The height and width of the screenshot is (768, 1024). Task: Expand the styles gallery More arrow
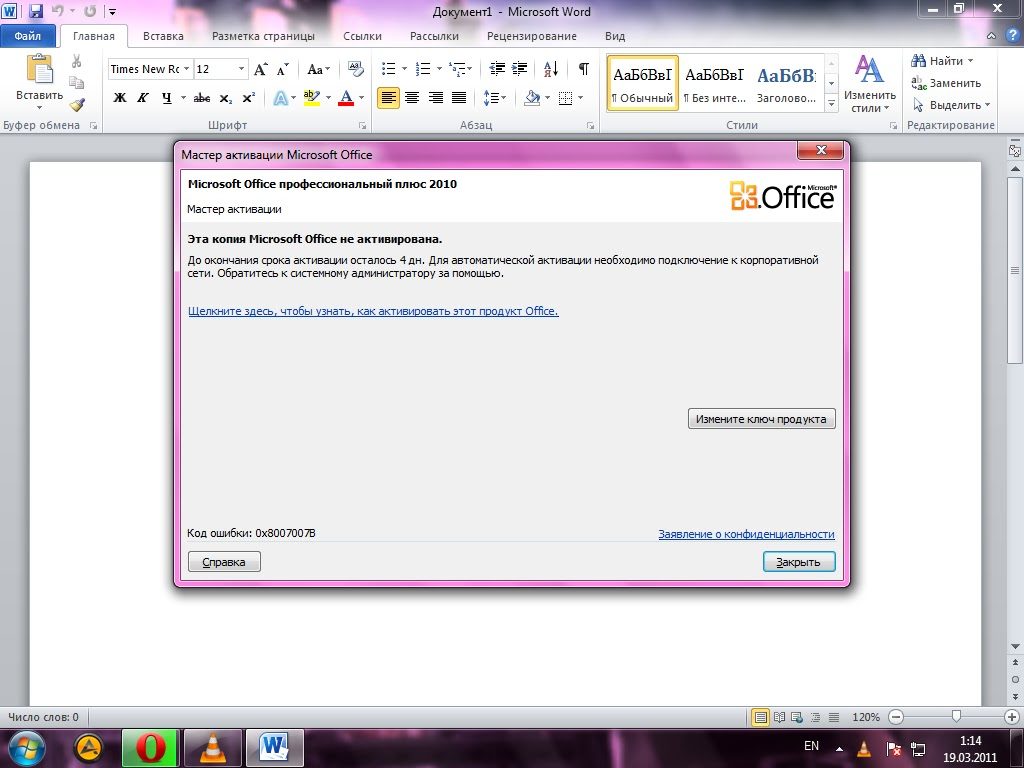pyautogui.click(x=831, y=103)
